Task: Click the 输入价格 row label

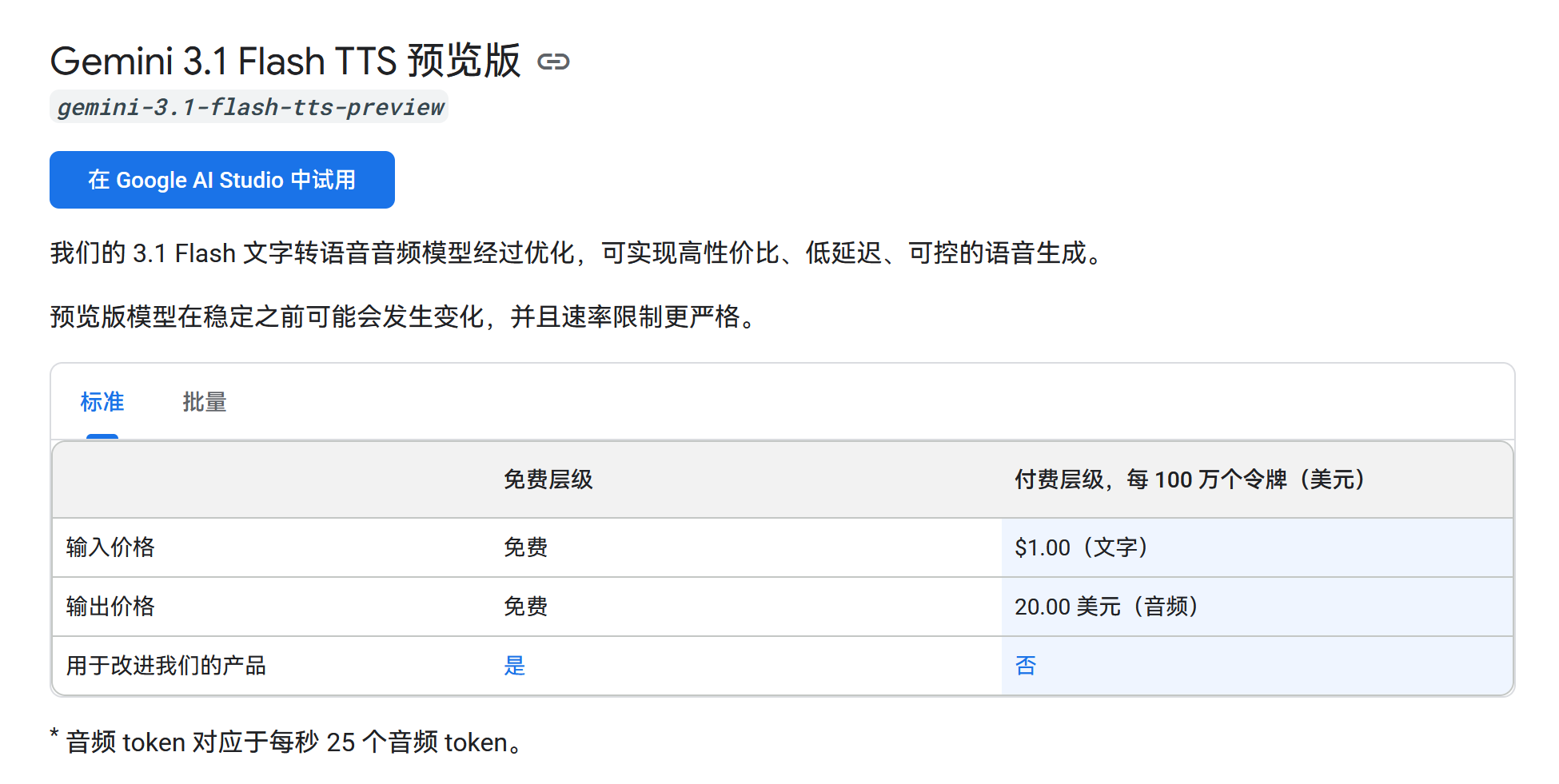Action: click(110, 547)
